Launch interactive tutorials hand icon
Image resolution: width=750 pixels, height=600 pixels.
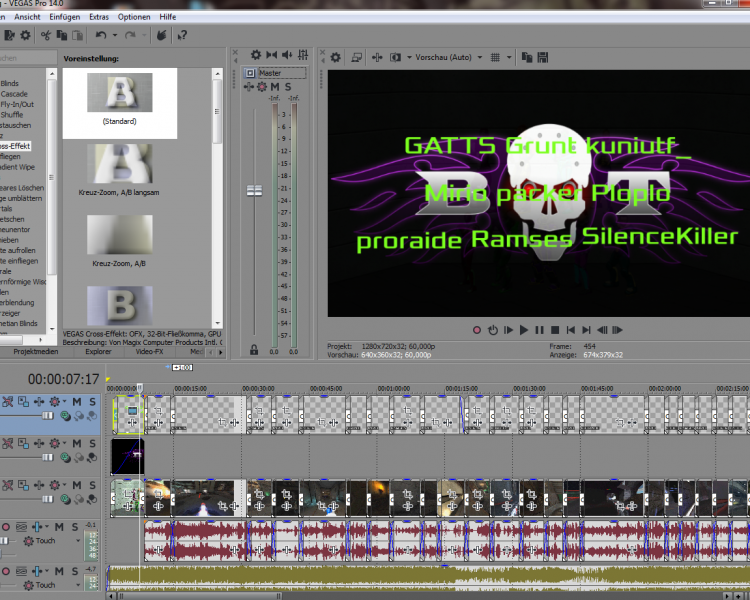[162, 35]
